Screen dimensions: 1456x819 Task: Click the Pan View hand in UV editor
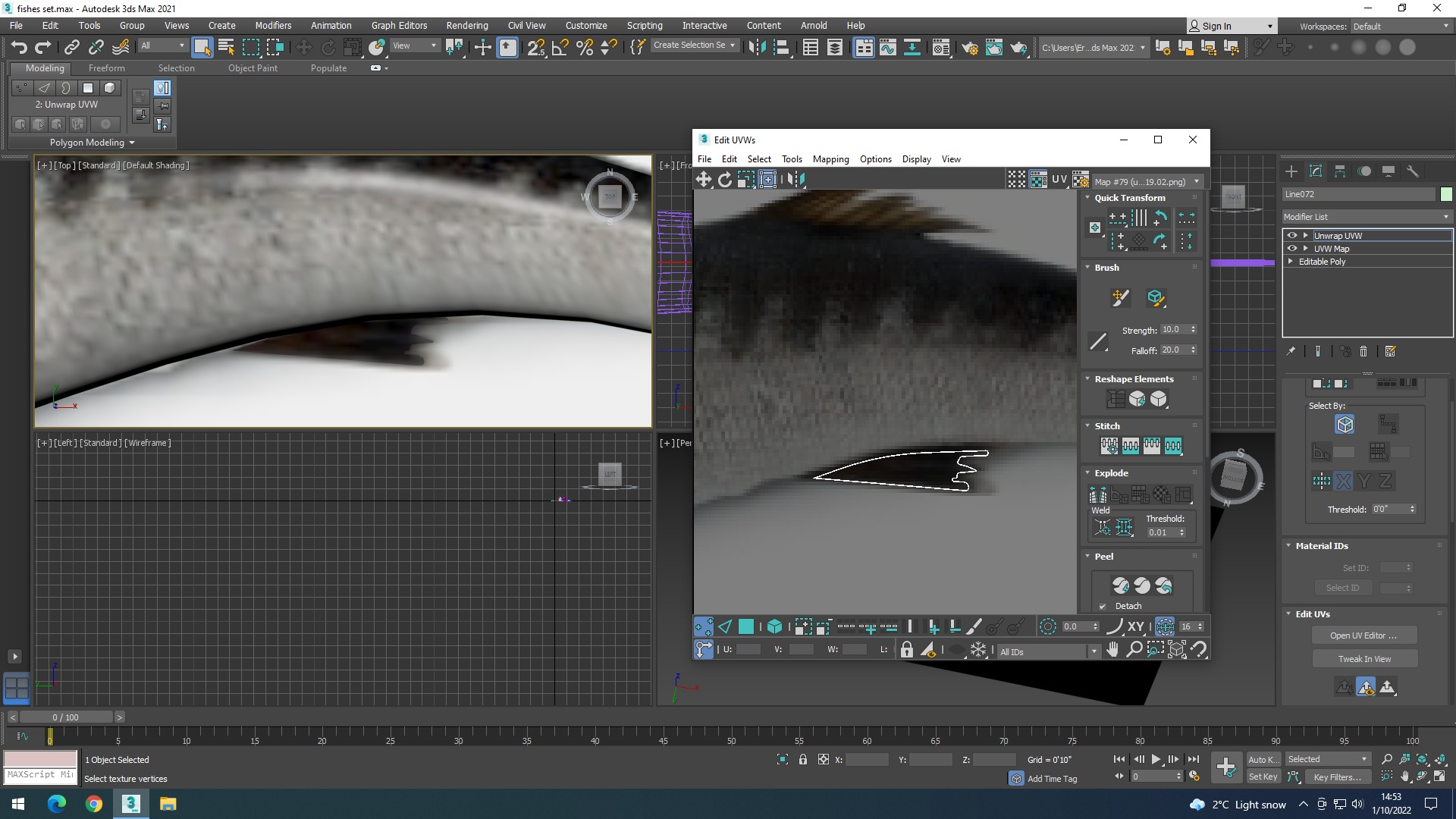(1112, 650)
